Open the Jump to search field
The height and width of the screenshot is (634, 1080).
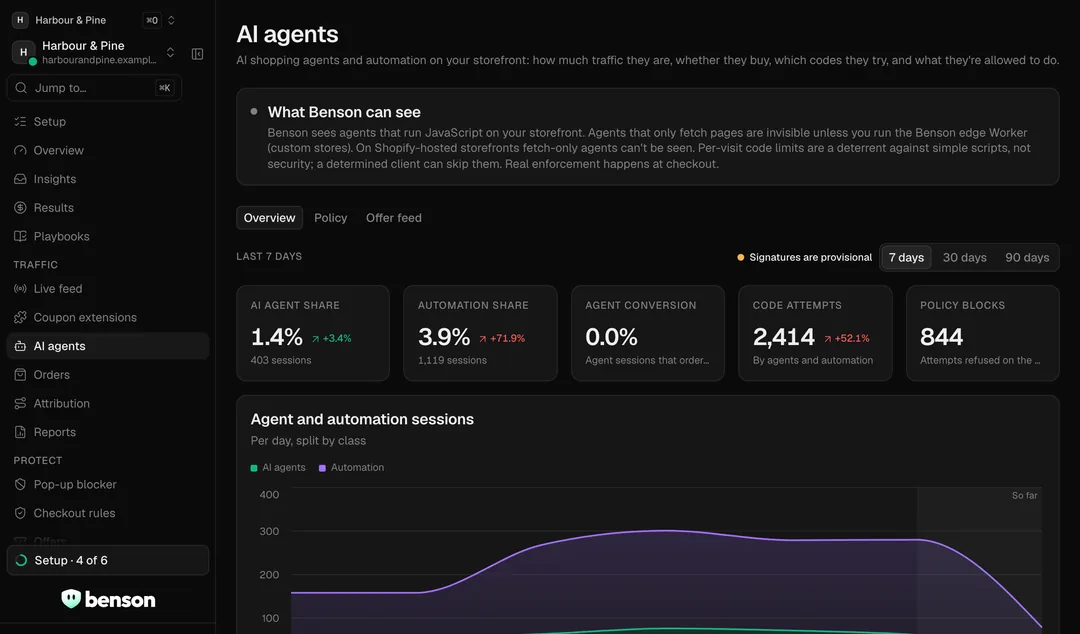tap(94, 88)
